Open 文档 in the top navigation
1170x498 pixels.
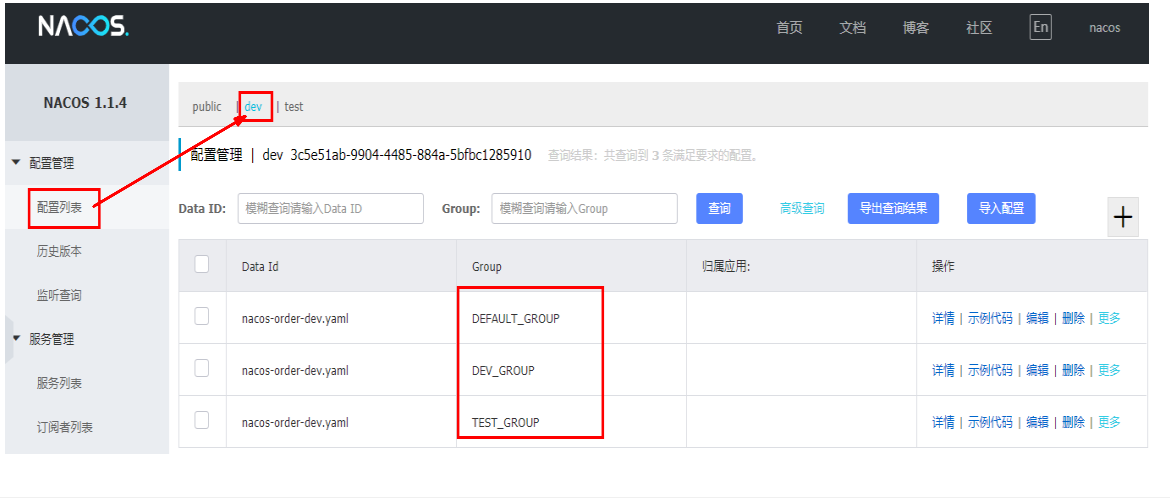coord(853,28)
